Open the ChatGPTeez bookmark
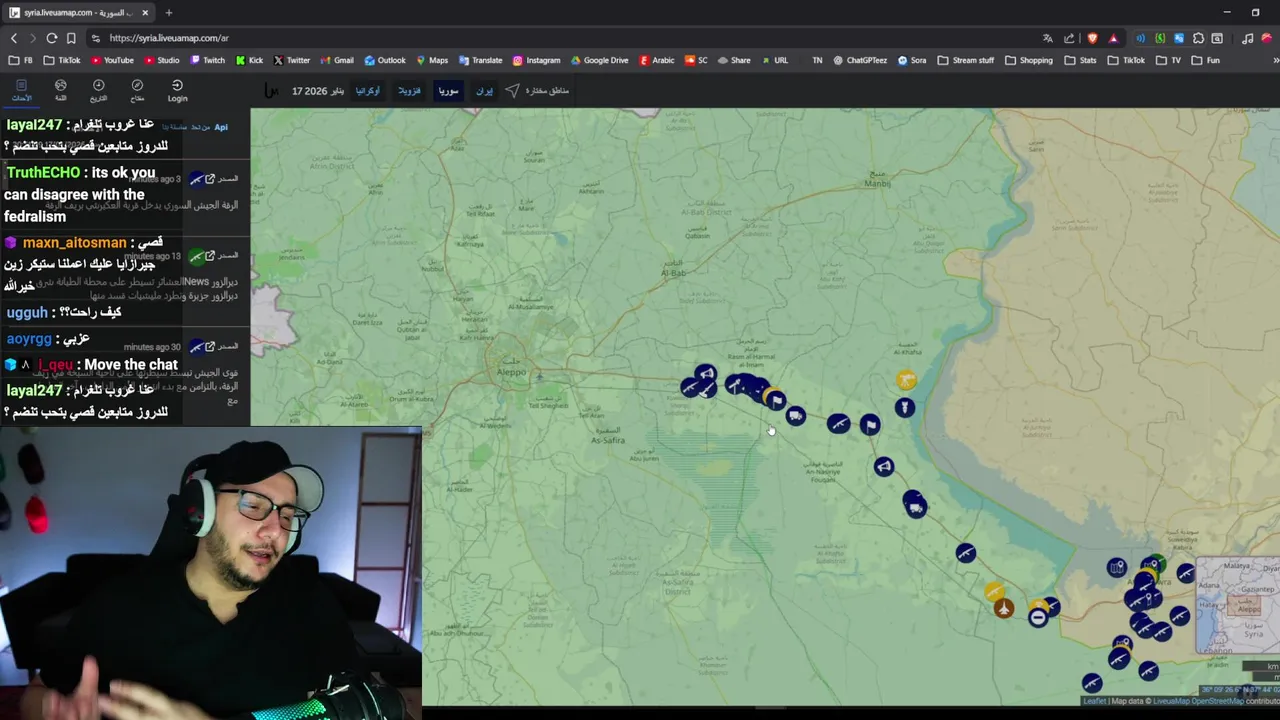This screenshot has width=1280, height=720. tap(859, 60)
